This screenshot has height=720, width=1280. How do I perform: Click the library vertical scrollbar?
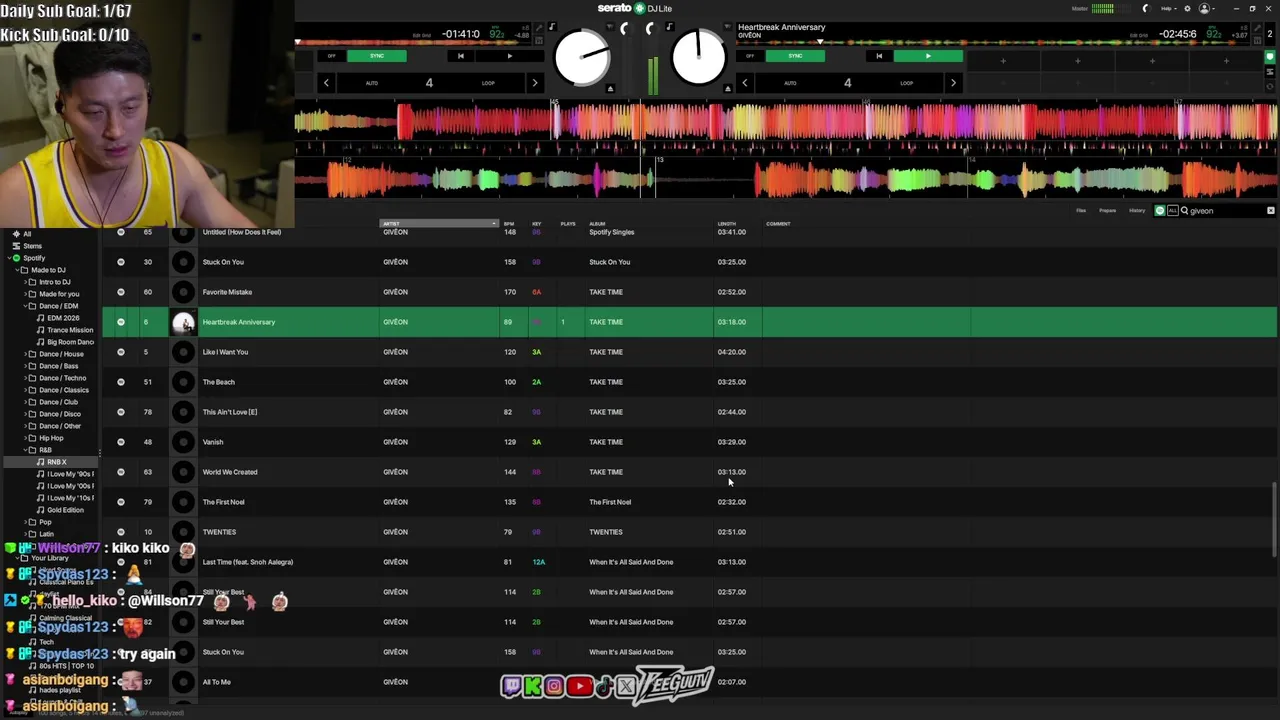tap(1274, 520)
